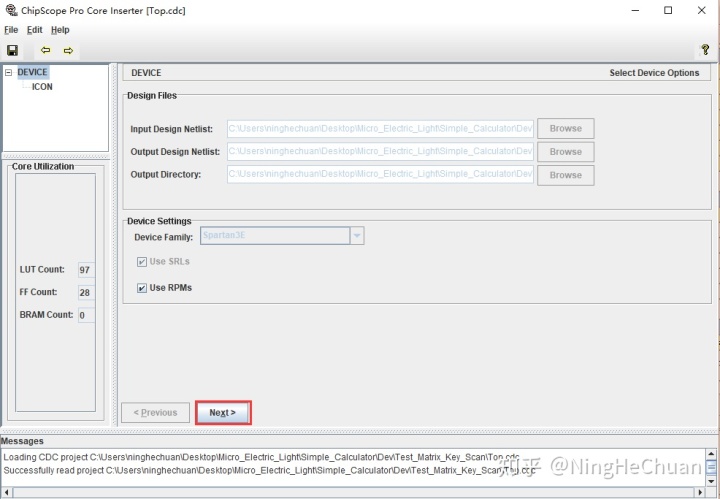Browse for the Output Directory
The width and height of the screenshot is (720, 499).
(x=566, y=175)
